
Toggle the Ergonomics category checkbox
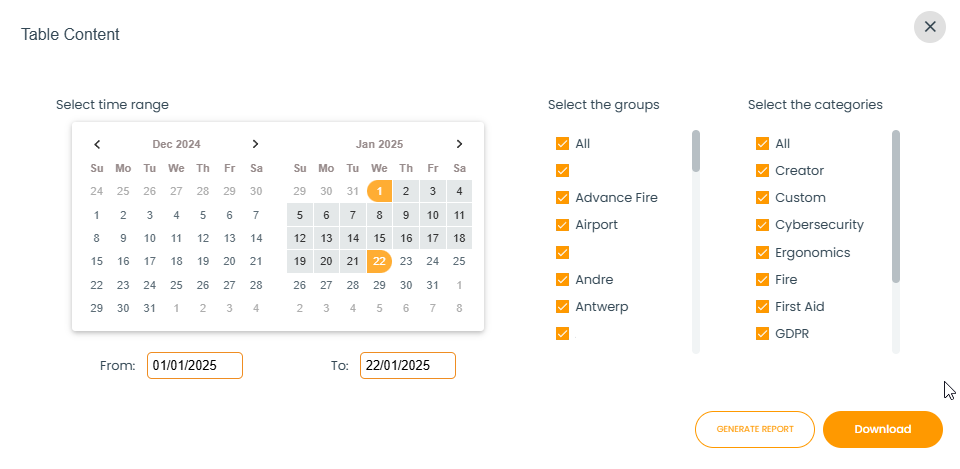pos(762,252)
